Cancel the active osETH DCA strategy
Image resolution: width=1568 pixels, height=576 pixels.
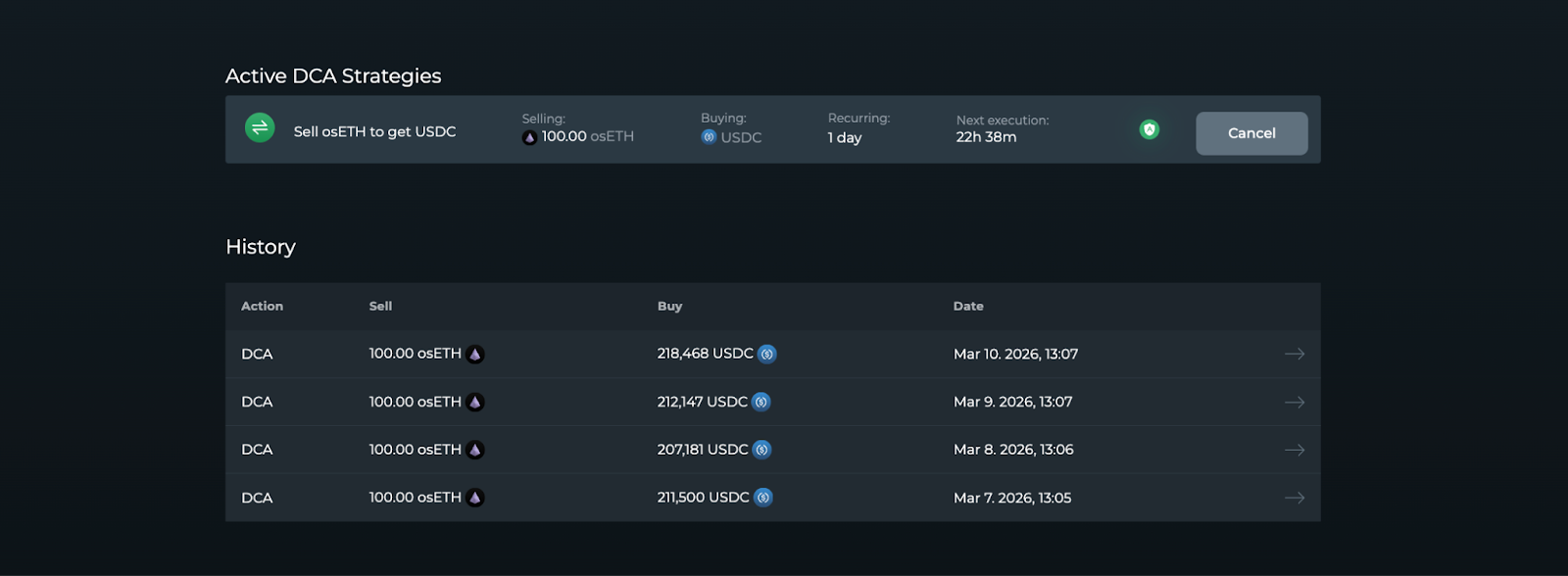click(1251, 133)
